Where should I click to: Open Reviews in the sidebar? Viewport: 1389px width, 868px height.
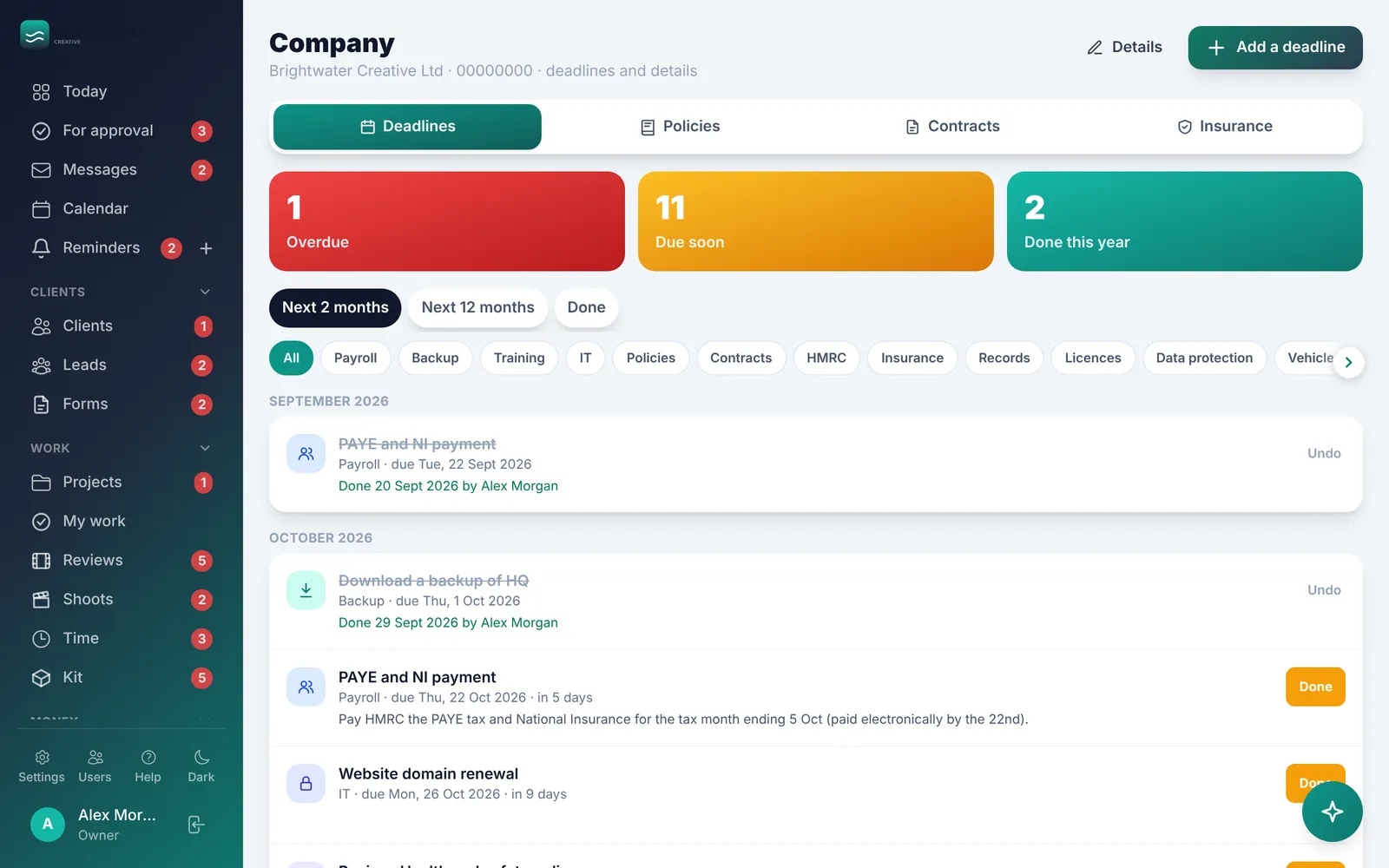point(122,561)
